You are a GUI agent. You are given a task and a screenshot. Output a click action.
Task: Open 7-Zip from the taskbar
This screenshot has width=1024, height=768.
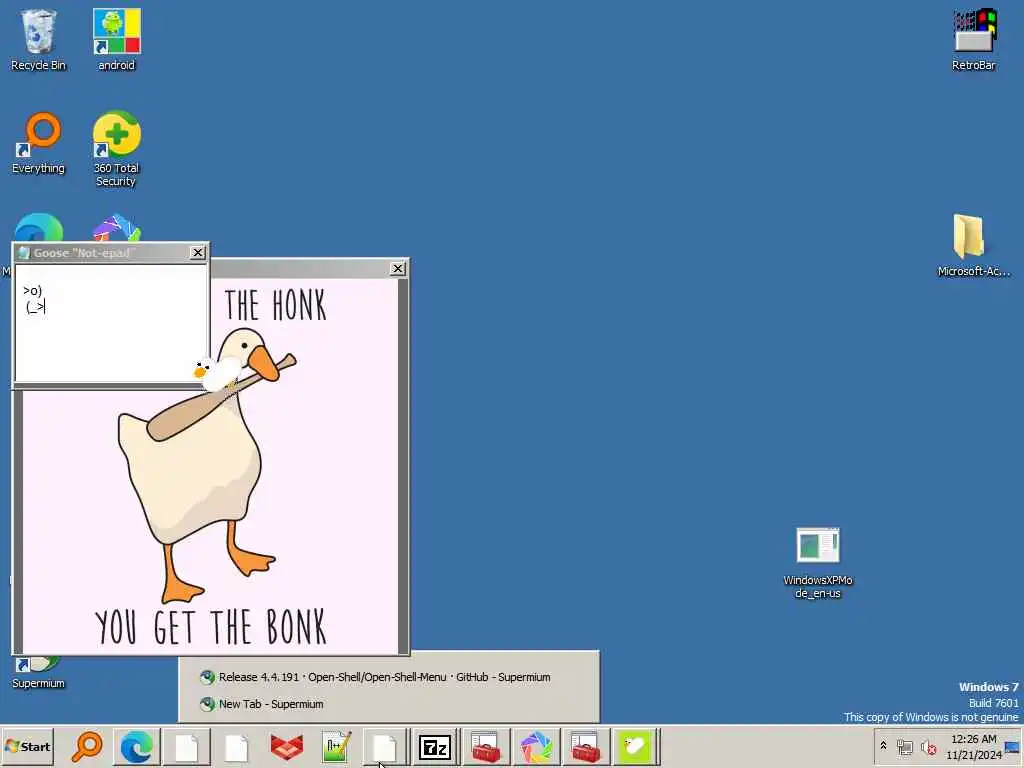[436, 746]
